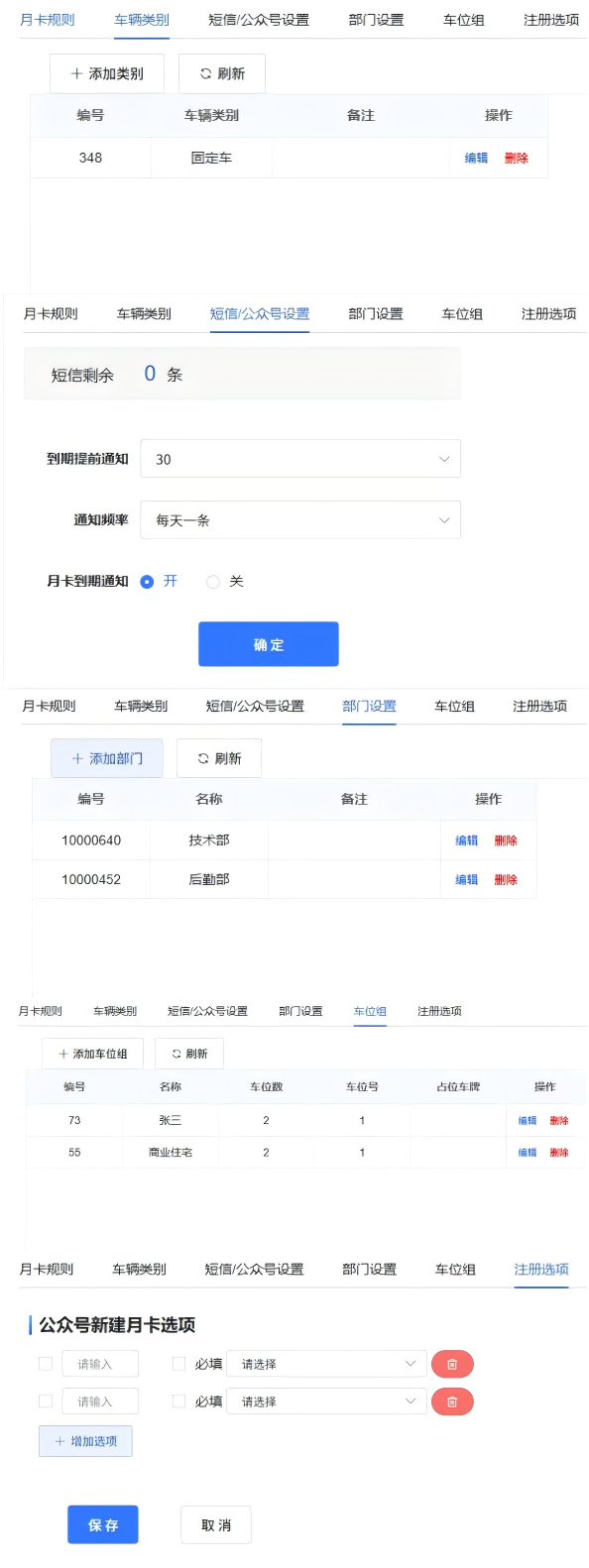Click the 张三 name cell
Image resolution: width=589 pixels, height=1568 pixels.
point(171,1120)
